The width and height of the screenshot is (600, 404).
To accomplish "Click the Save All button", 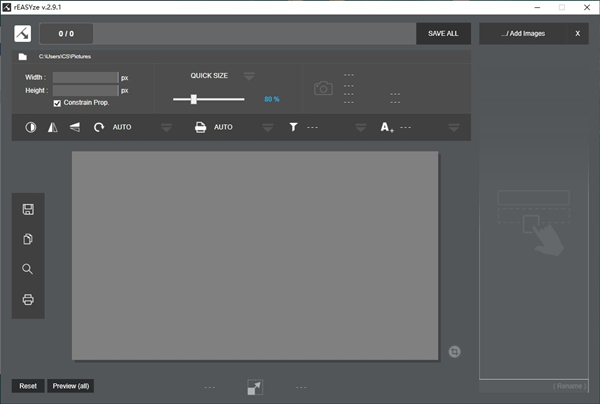I will click(x=443, y=33).
